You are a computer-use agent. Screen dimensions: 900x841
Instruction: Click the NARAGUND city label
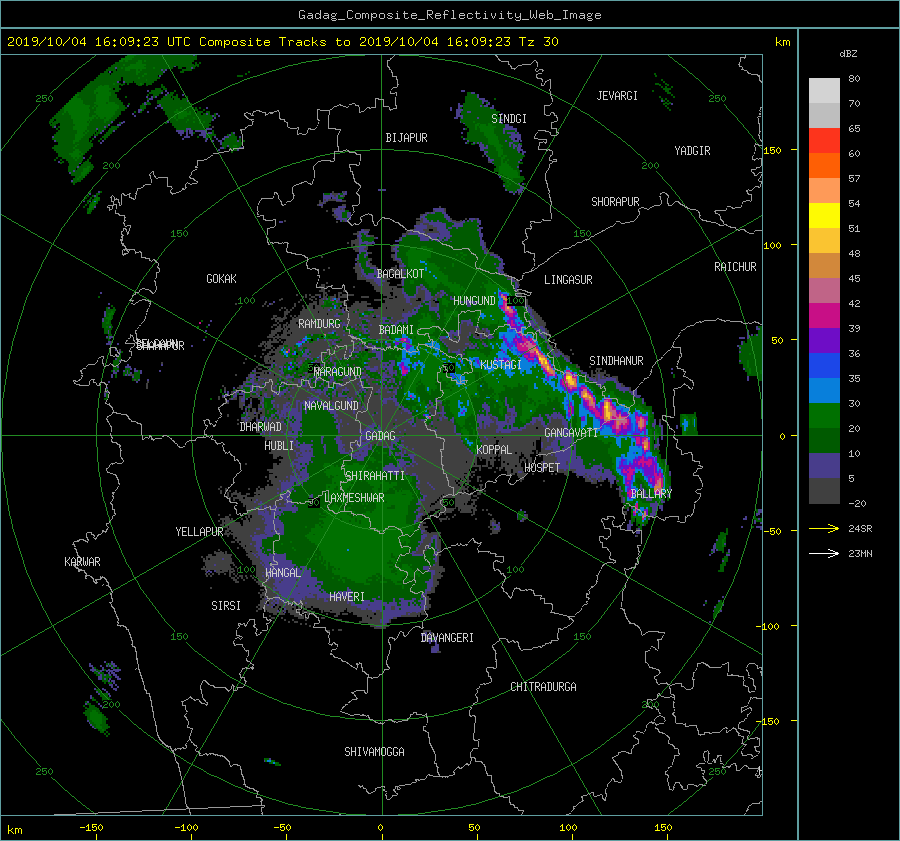tap(338, 372)
